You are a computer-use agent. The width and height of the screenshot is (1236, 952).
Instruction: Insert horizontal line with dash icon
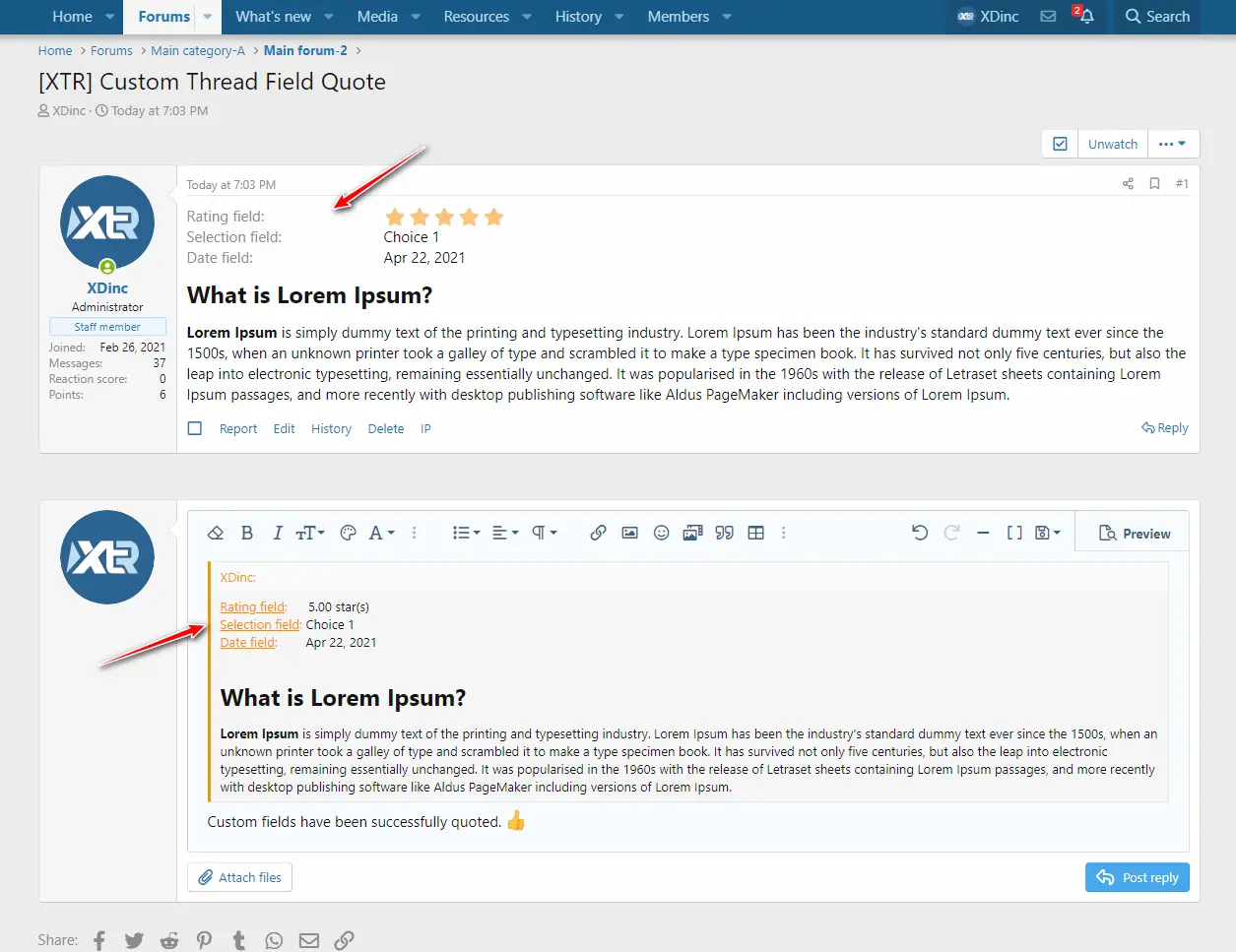[x=983, y=533]
